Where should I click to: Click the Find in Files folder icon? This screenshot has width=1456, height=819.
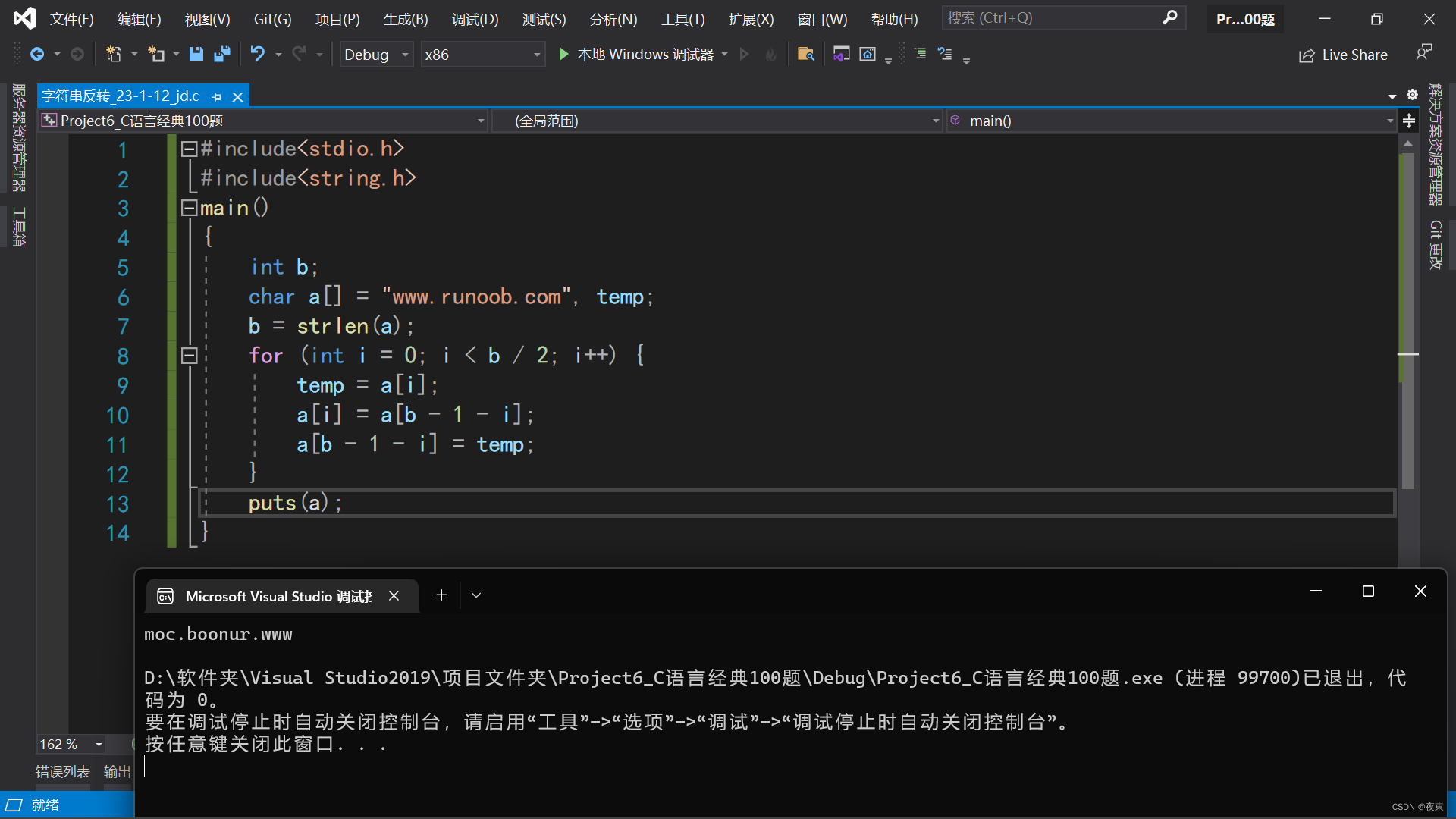point(805,54)
